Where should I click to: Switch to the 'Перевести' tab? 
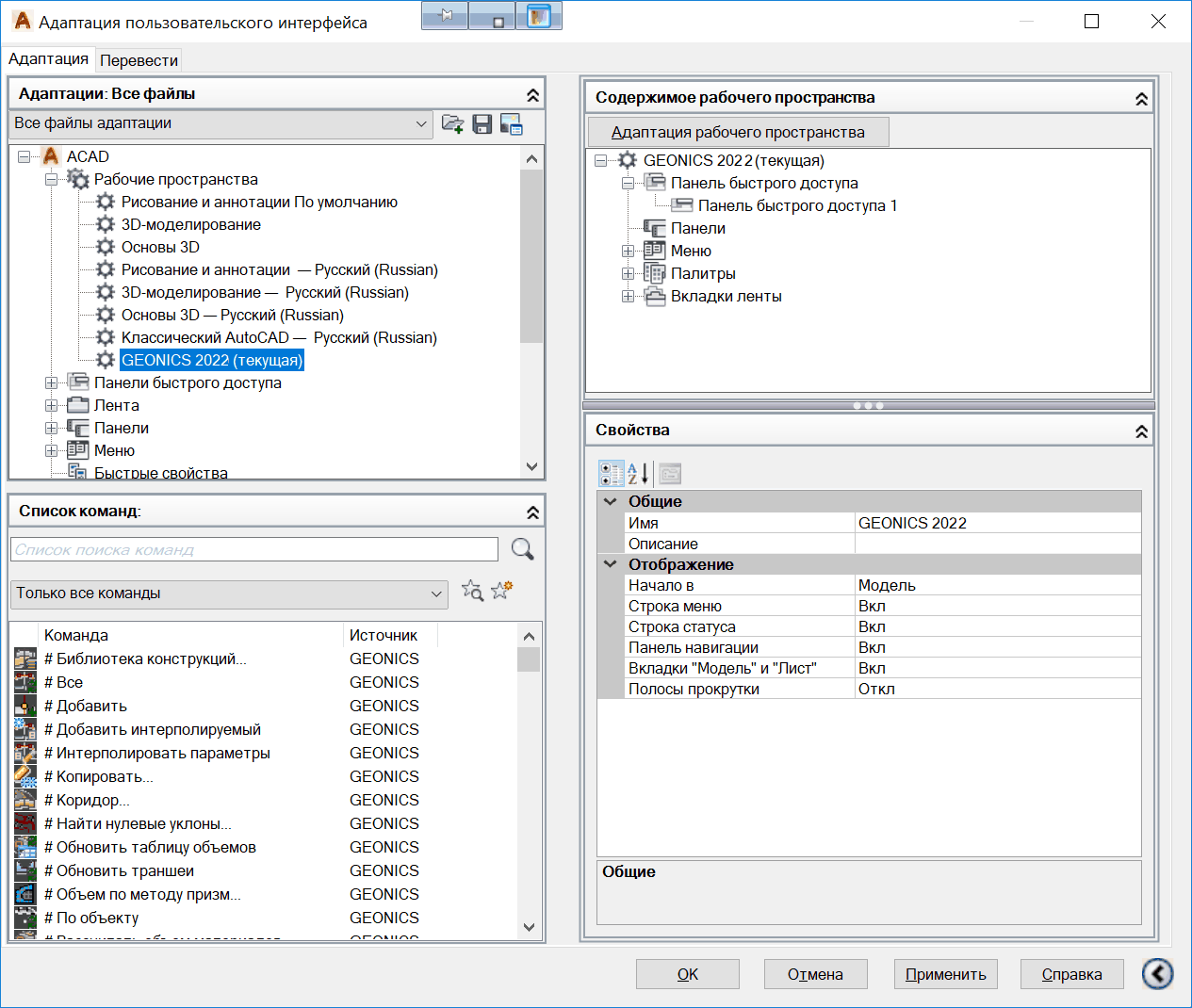pyautogui.click(x=139, y=60)
